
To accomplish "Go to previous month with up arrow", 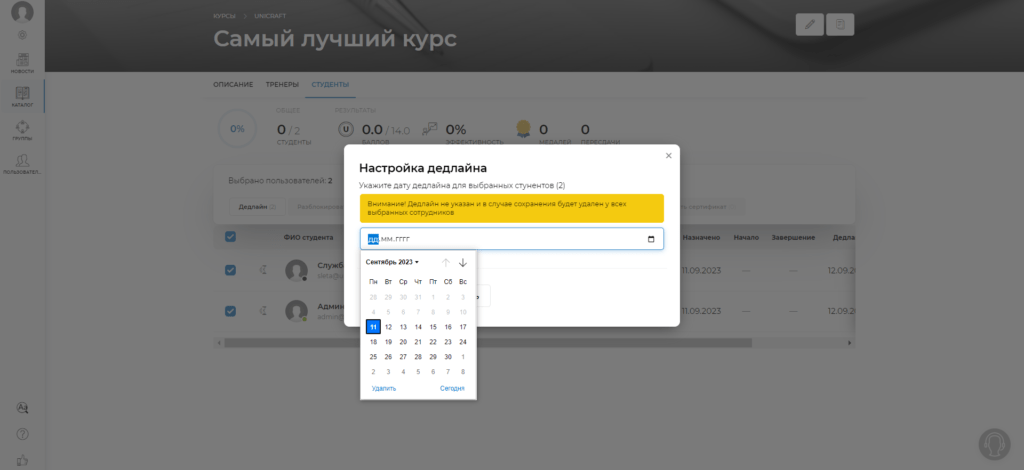I will coord(446,262).
